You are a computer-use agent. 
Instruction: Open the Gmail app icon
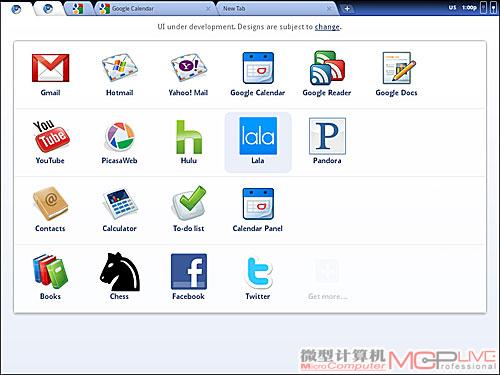point(50,68)
